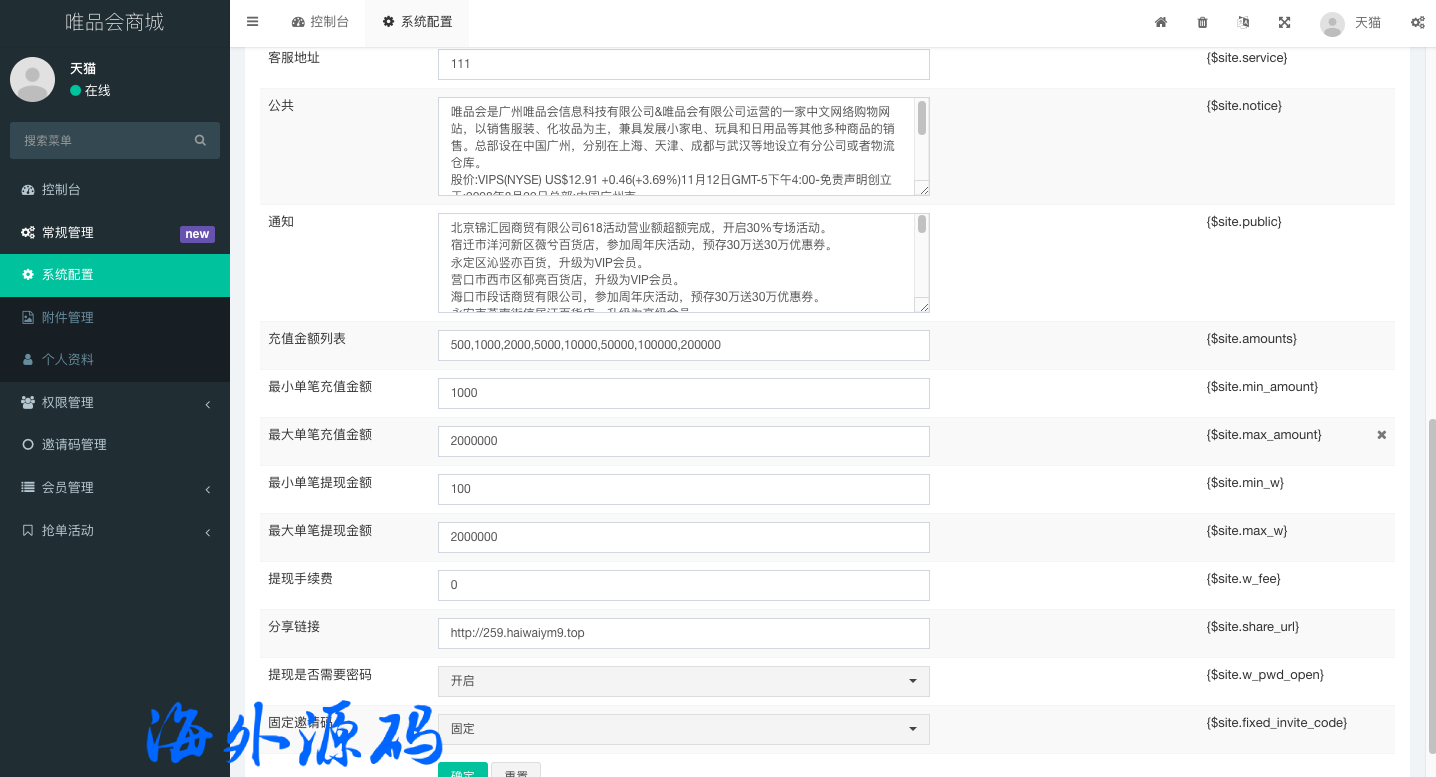
Task: Enter fullscreen with the expand arrows icon
Action: pos(1284,22)
